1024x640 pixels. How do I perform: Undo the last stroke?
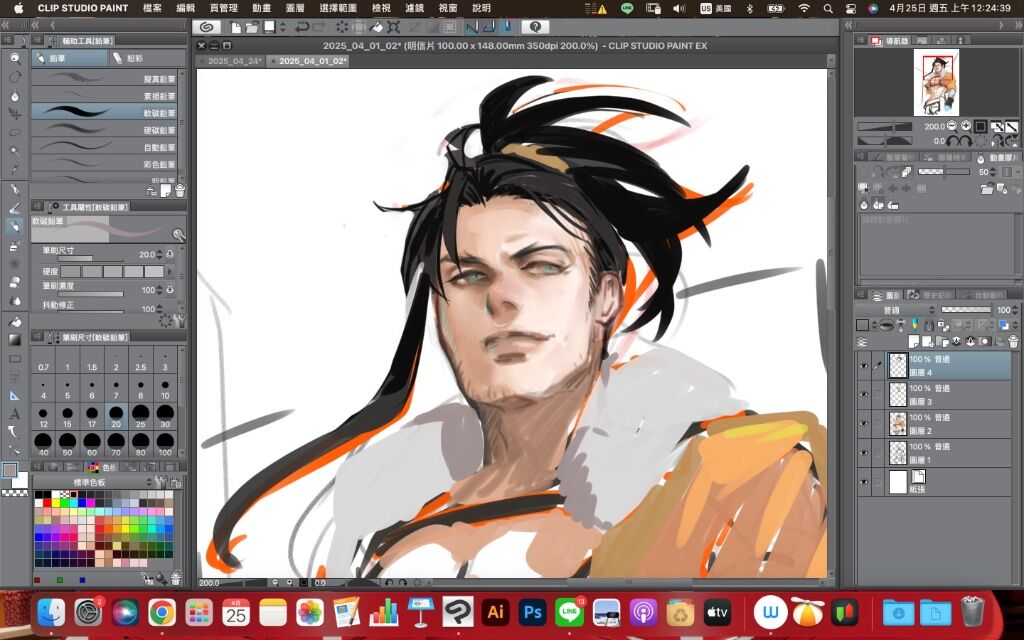302,27
